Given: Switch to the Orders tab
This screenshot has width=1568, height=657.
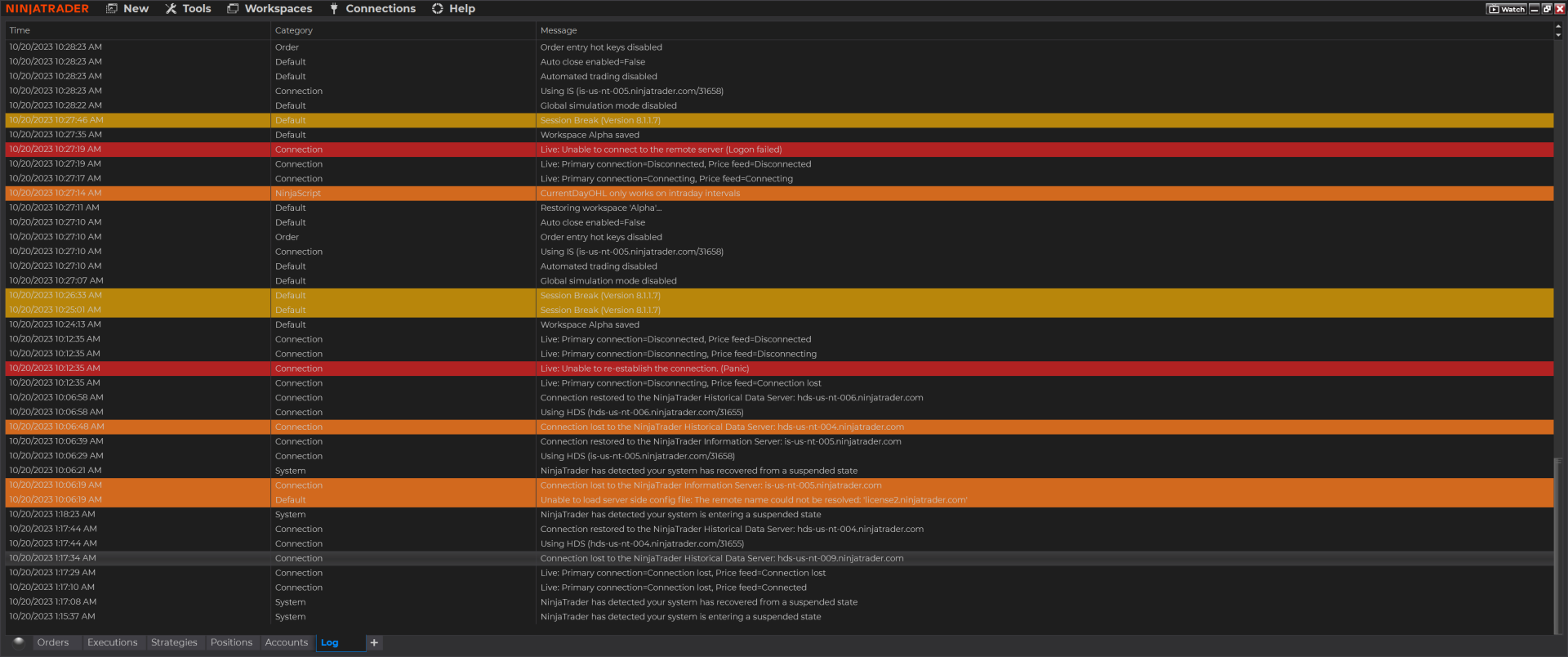Looking at the screenshot, I should 53,643.
